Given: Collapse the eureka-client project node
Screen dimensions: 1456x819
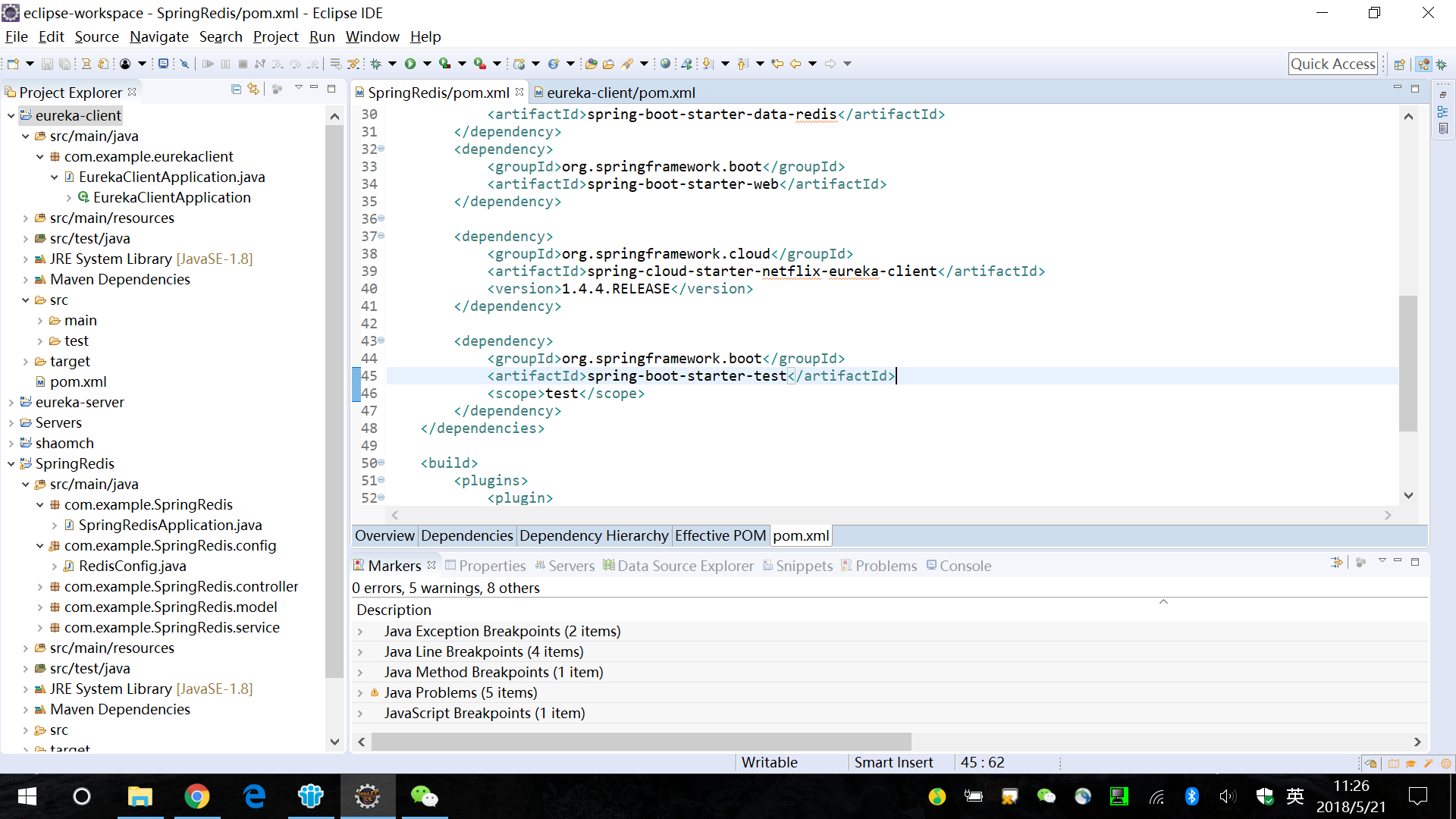Looking at the screenshot, I should click(x=11, y=116).
